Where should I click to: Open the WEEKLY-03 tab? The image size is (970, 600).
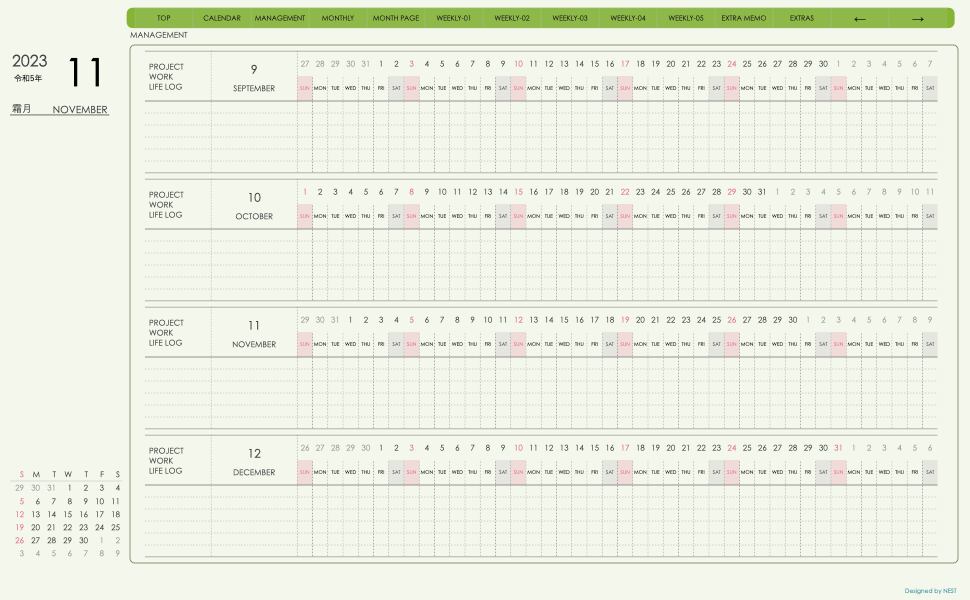[x=570, y=18]
